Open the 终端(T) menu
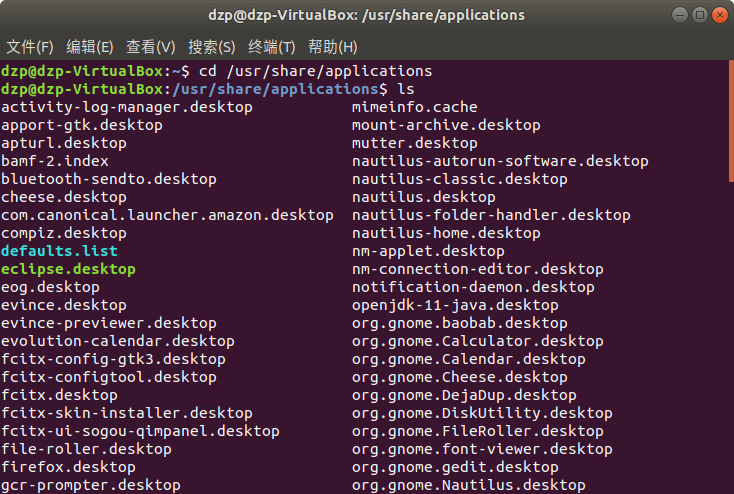Screen dimensions: 734x494 272,47
